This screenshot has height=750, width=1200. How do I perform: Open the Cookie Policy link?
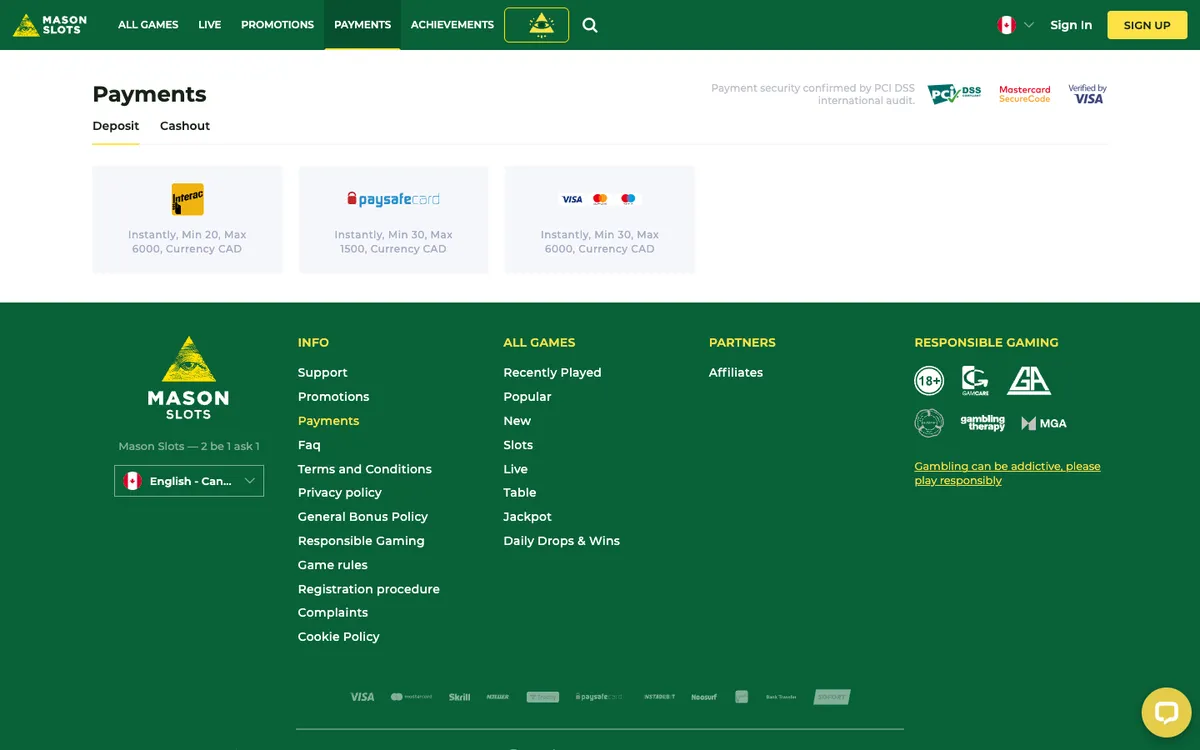click(339, 637)
